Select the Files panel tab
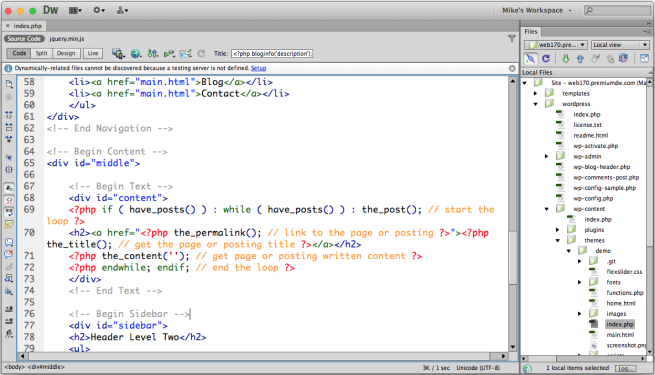The height and width of the screenshot is (375, 655). (531, 32)
